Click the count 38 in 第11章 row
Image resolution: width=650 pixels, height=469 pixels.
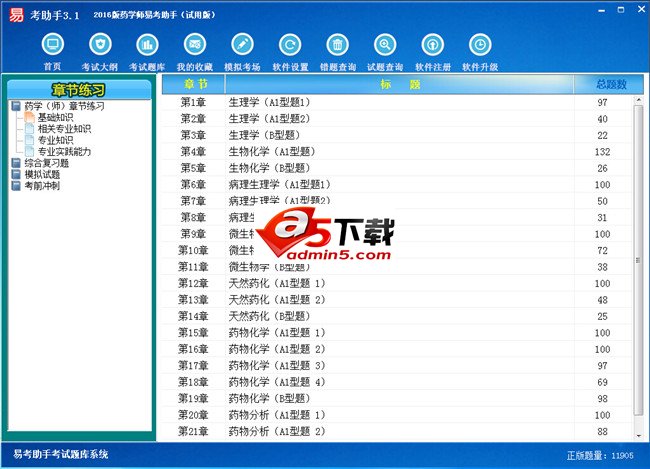(x=602, y=267)
